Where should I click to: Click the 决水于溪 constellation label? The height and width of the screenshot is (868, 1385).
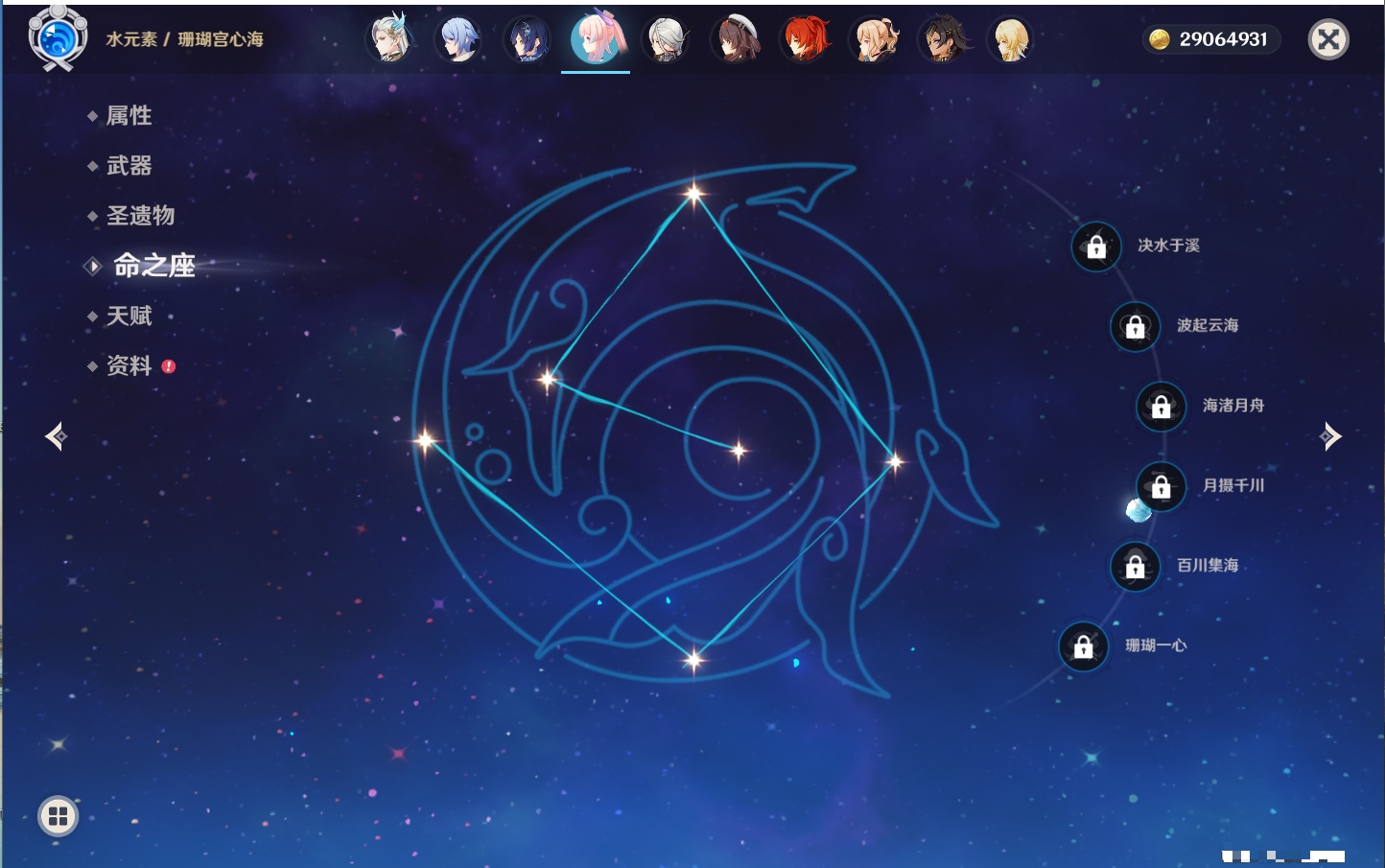tap(1168, 246)
